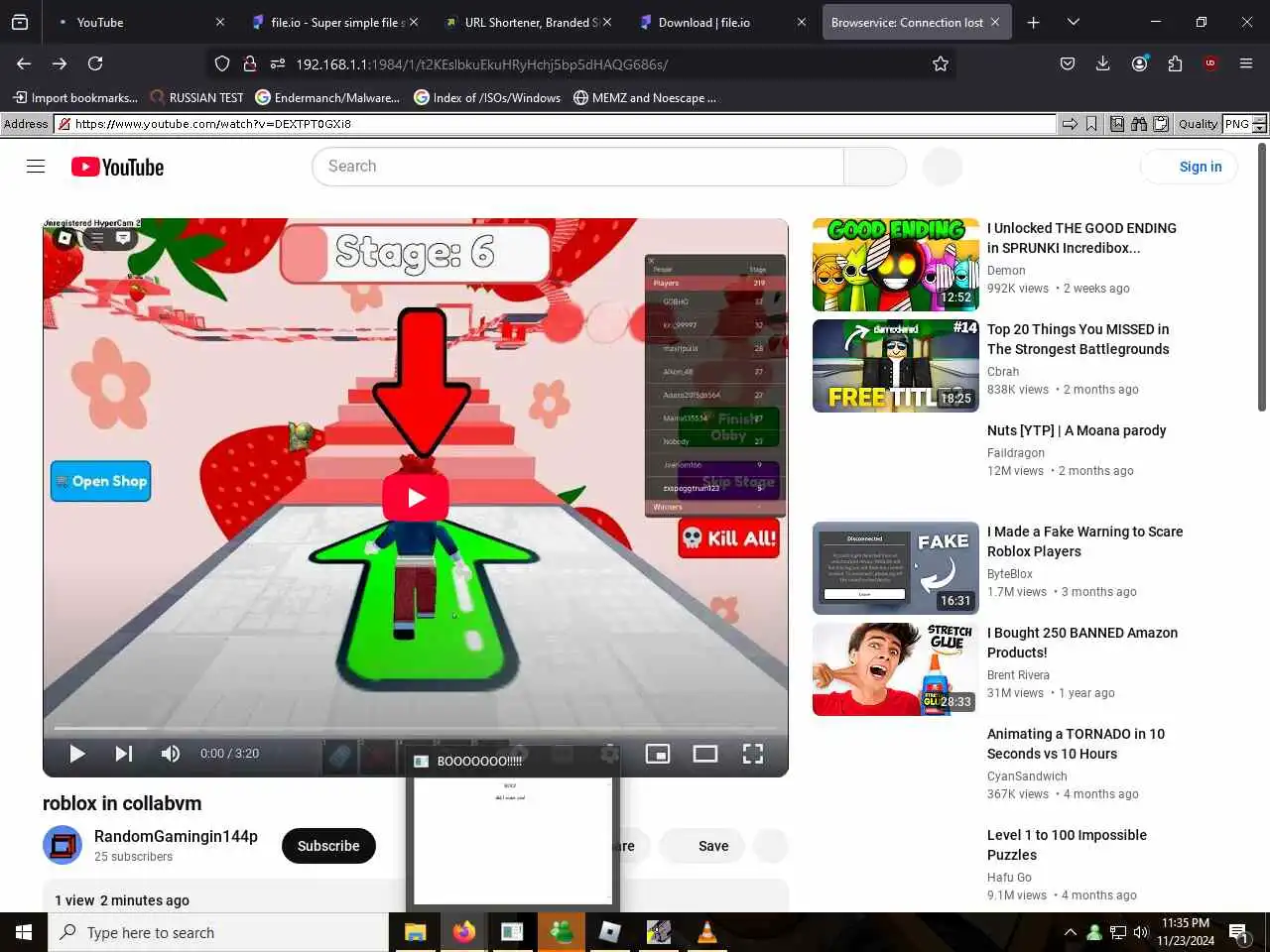
Task: Click the YouTube Search field
Action: click(577, 167)
